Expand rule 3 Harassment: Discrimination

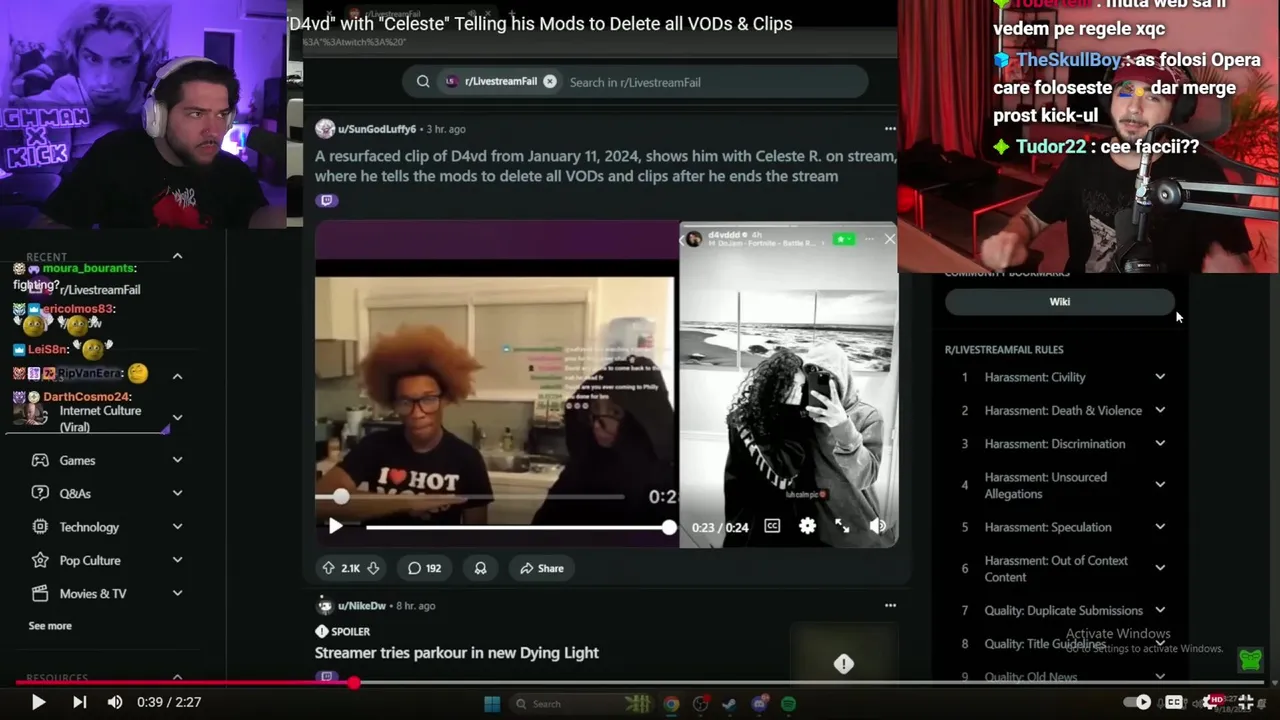pyautogui.click(x=1160, y=443)
